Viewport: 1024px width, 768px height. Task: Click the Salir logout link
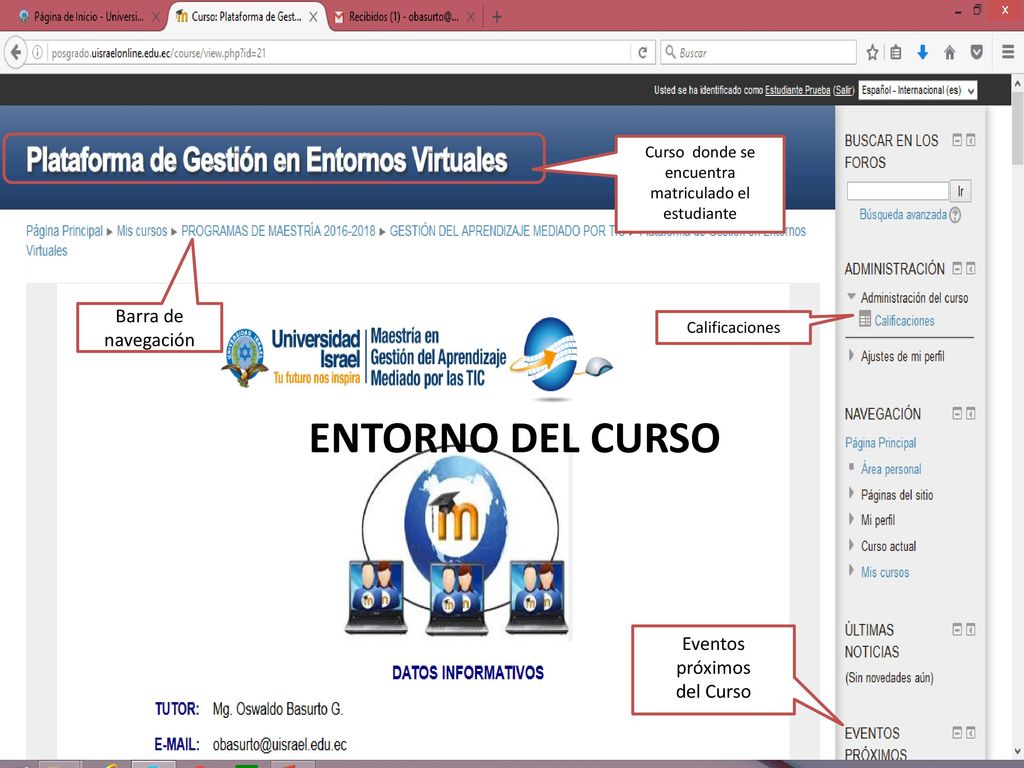[843, 90]
